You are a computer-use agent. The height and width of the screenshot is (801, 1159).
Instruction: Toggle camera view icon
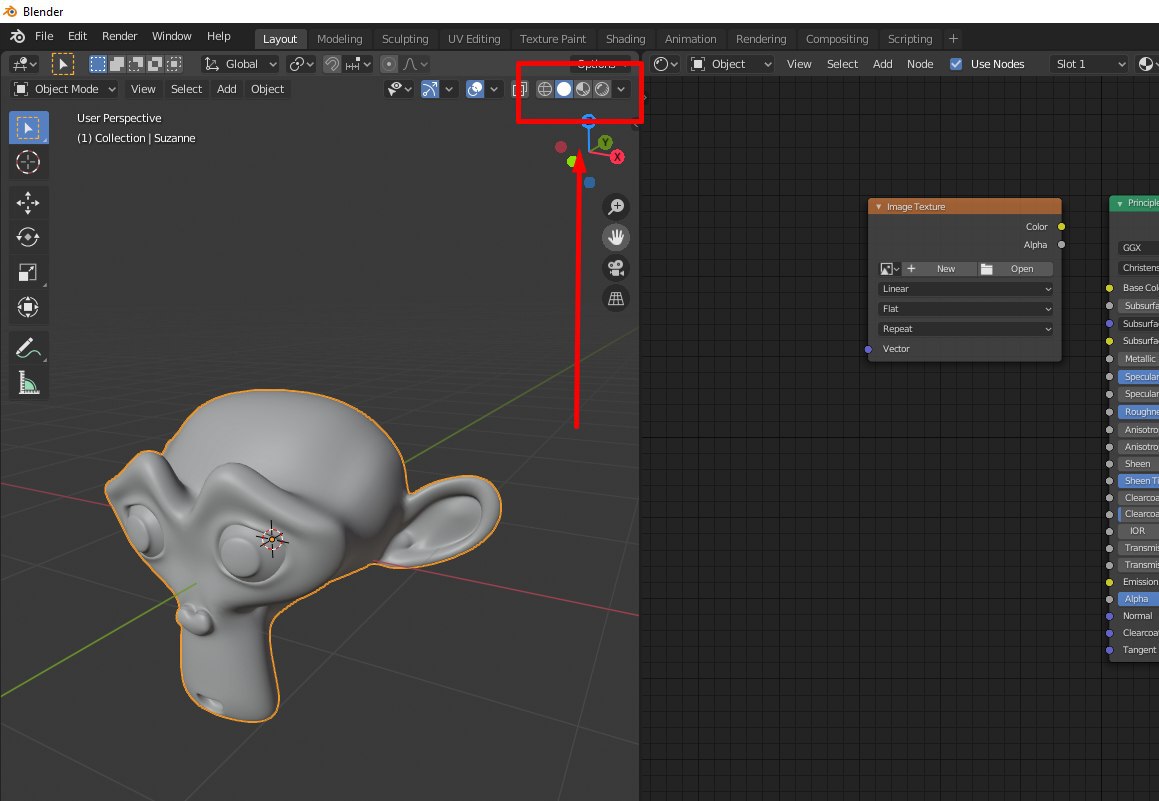(x=616, y=268)
